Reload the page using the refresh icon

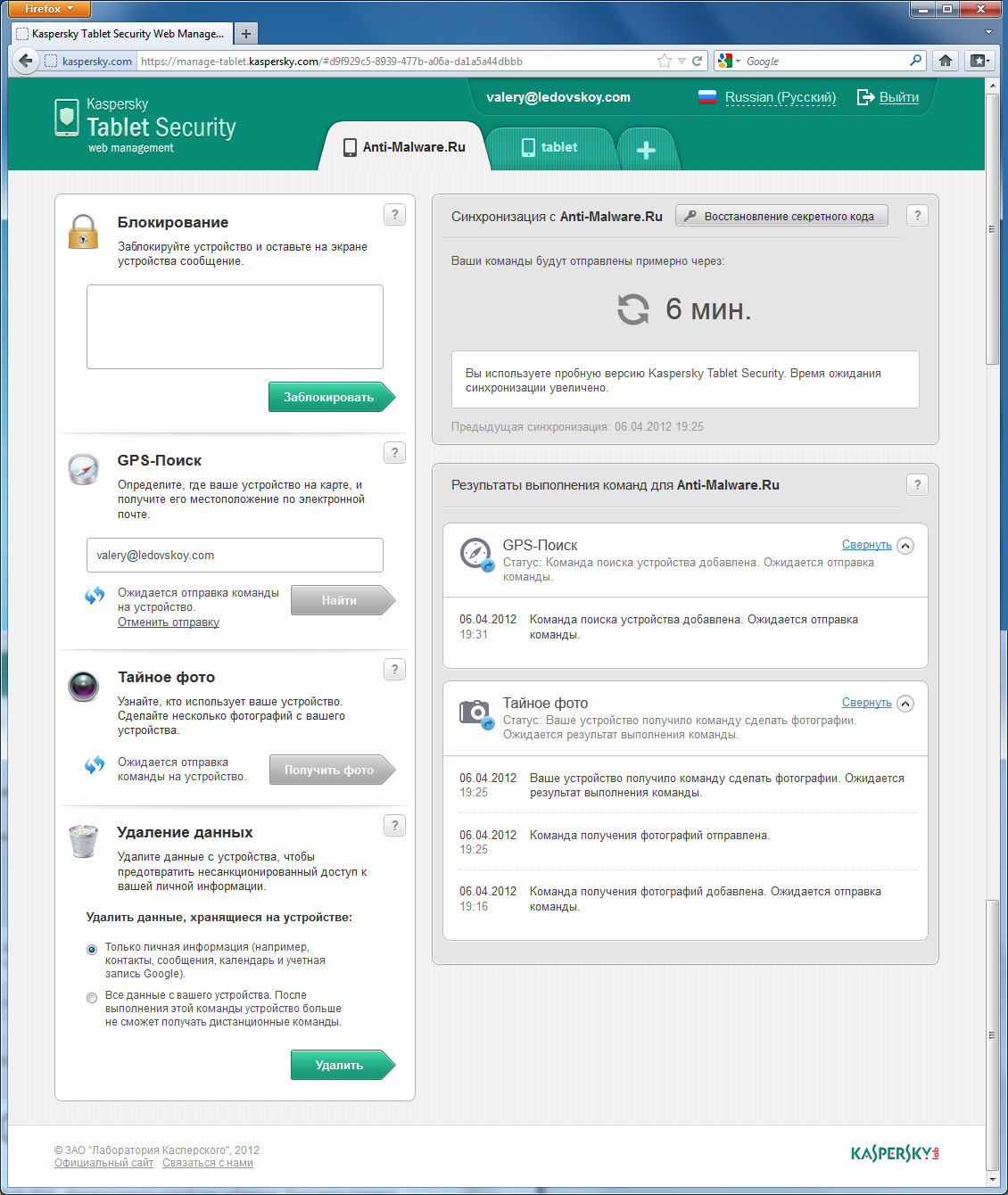point(698,61)
